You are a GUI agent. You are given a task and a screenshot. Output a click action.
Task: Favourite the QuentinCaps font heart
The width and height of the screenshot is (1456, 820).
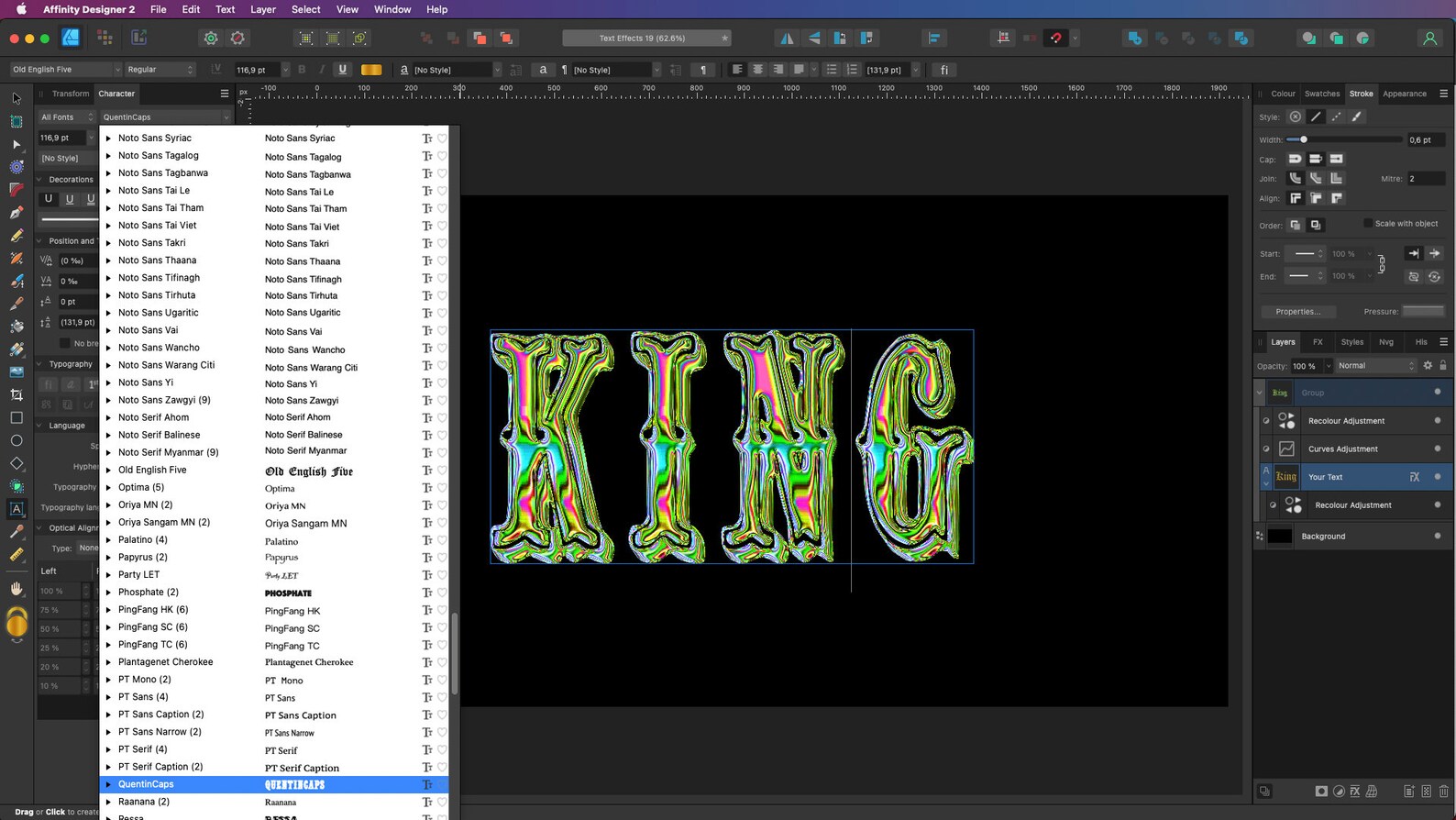441,785
